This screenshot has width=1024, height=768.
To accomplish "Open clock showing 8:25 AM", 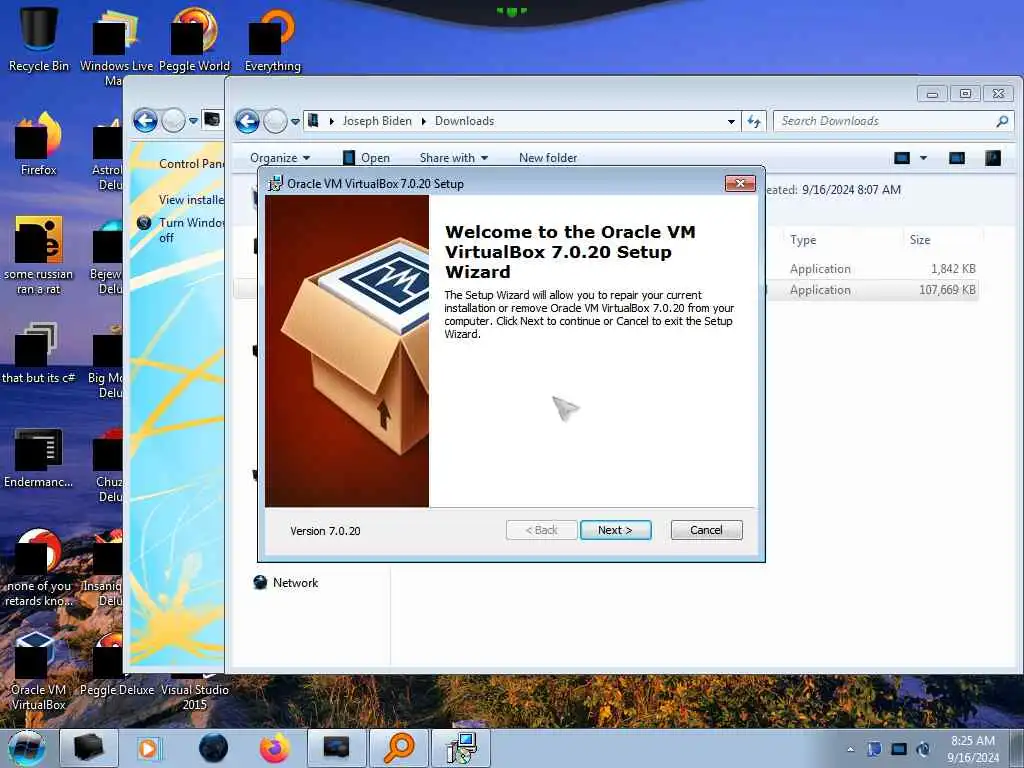I will pos(972,749).
